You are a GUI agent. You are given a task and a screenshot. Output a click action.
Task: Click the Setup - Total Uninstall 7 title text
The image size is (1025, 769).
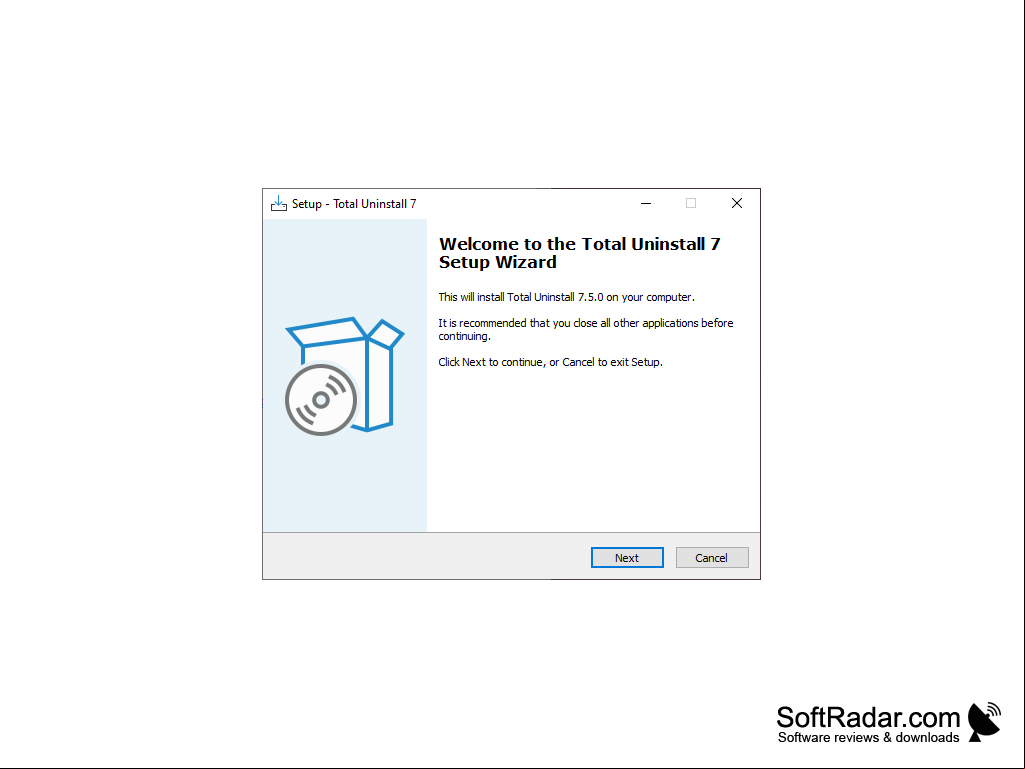click(x=354, y=204)
